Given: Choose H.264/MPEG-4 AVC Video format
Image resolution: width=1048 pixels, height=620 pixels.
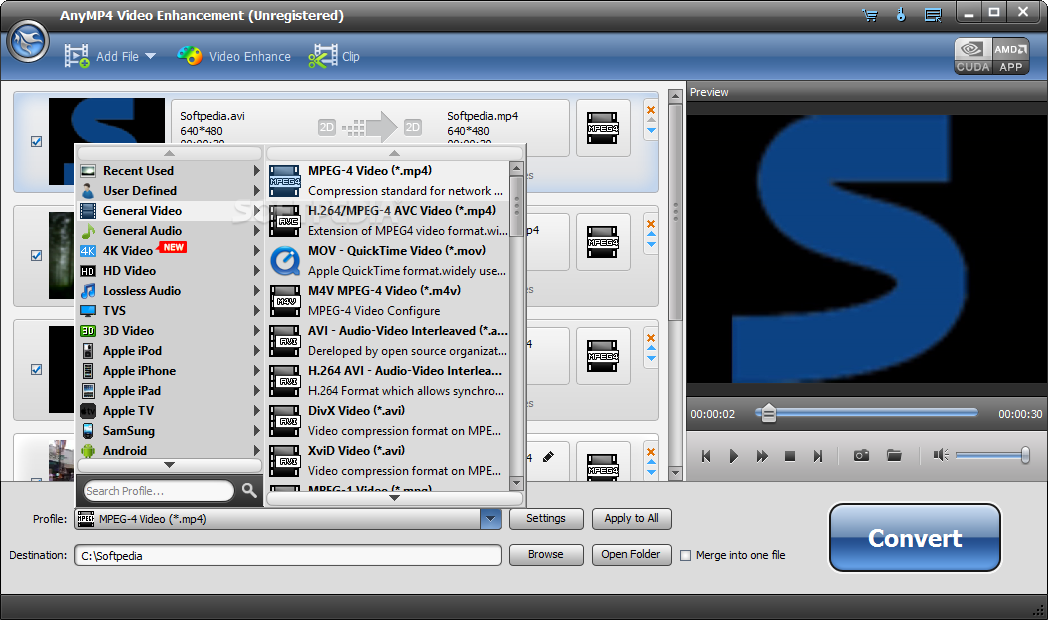Looking at the screenshot, I should [388, 220].
